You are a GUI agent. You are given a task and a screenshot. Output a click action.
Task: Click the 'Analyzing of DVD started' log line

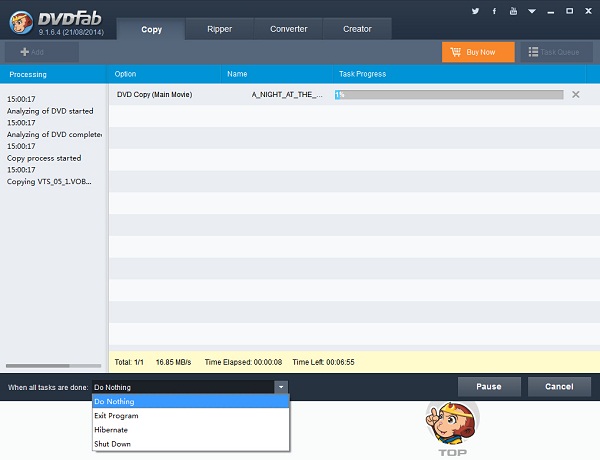tap(50, 111)
